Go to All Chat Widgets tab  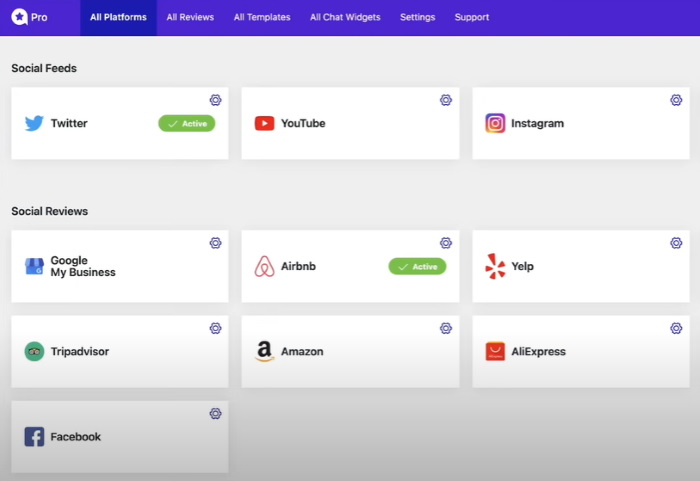click(345, 17)
